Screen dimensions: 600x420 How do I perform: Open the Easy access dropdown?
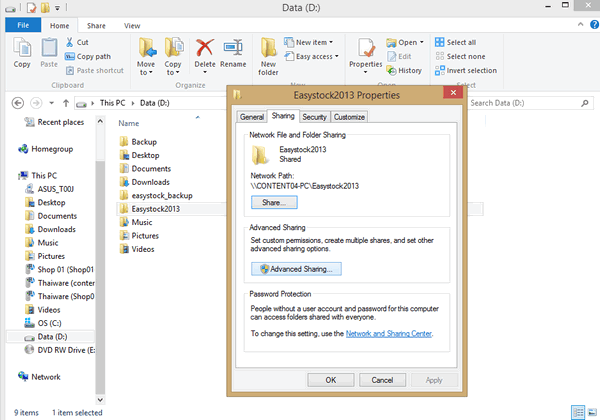311,56
